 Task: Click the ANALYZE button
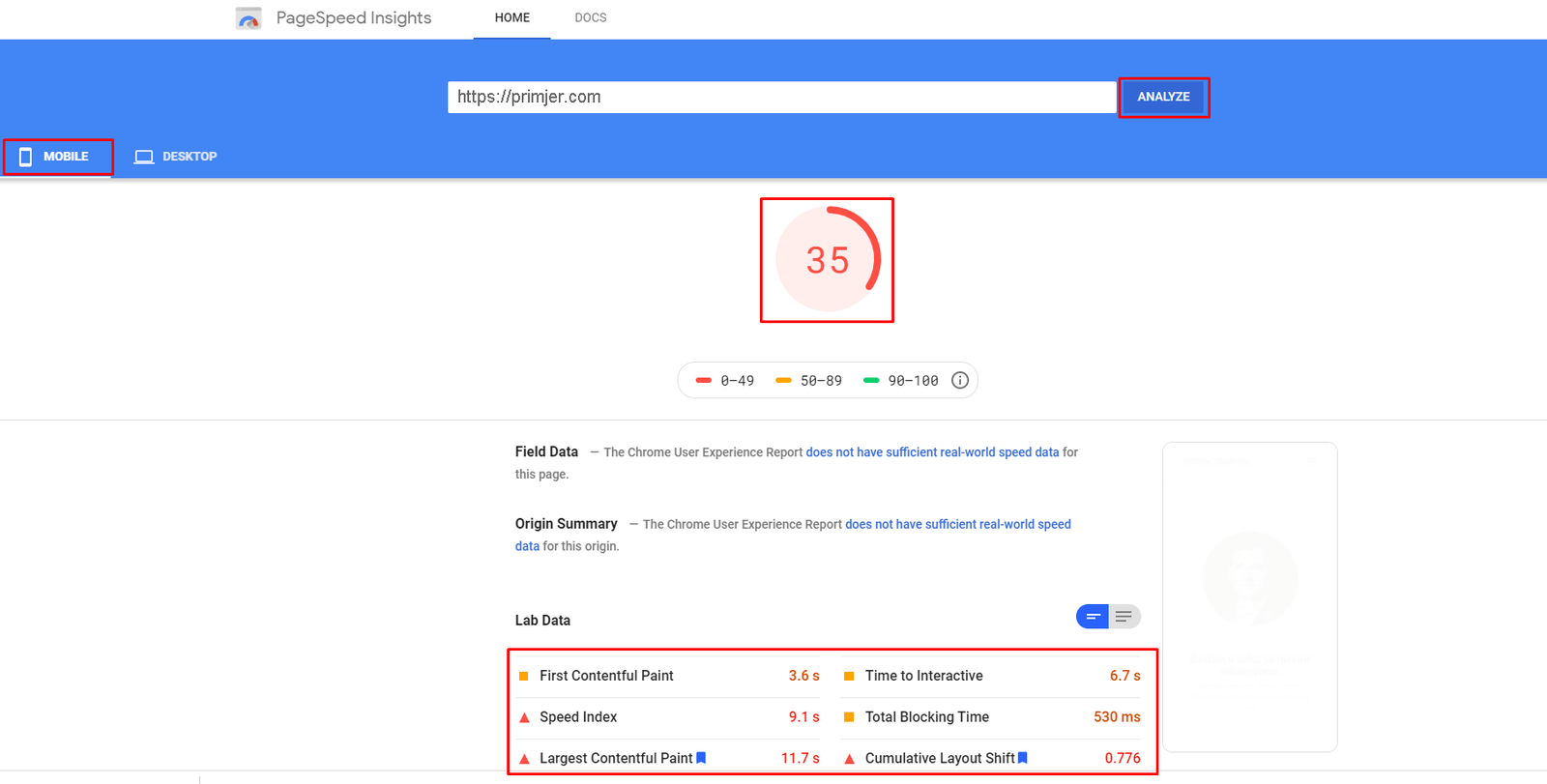(x=1163, y=97)
